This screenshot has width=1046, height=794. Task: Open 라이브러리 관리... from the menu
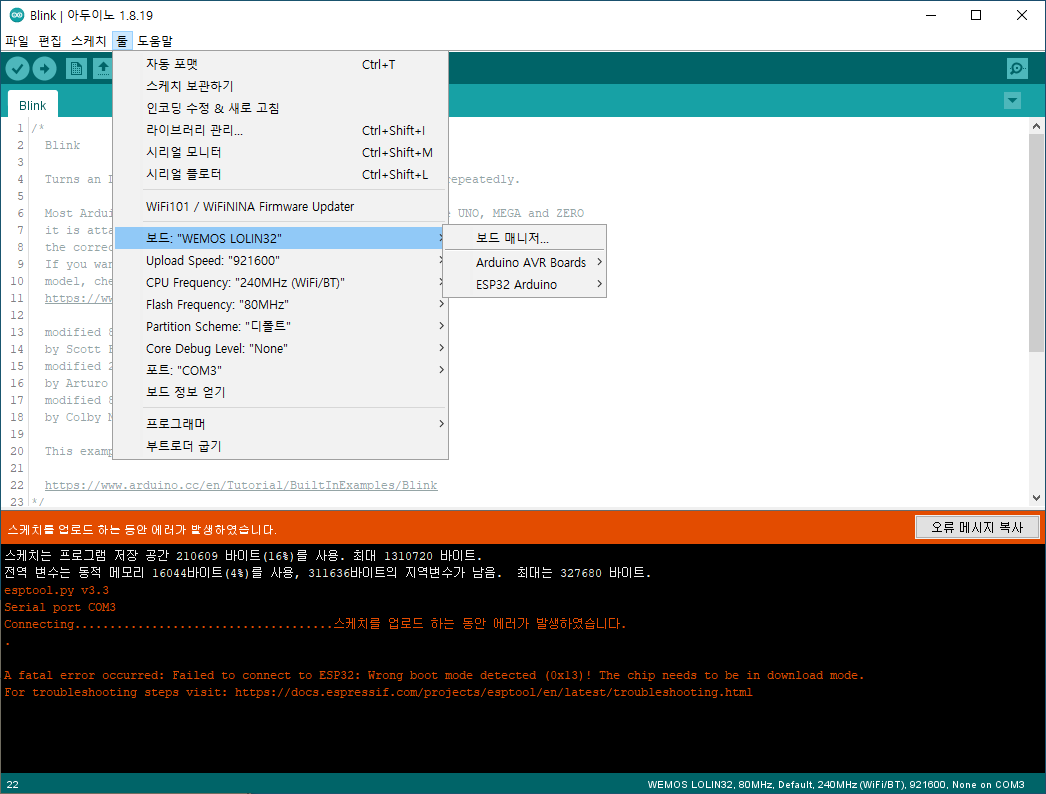coord(281,130)
